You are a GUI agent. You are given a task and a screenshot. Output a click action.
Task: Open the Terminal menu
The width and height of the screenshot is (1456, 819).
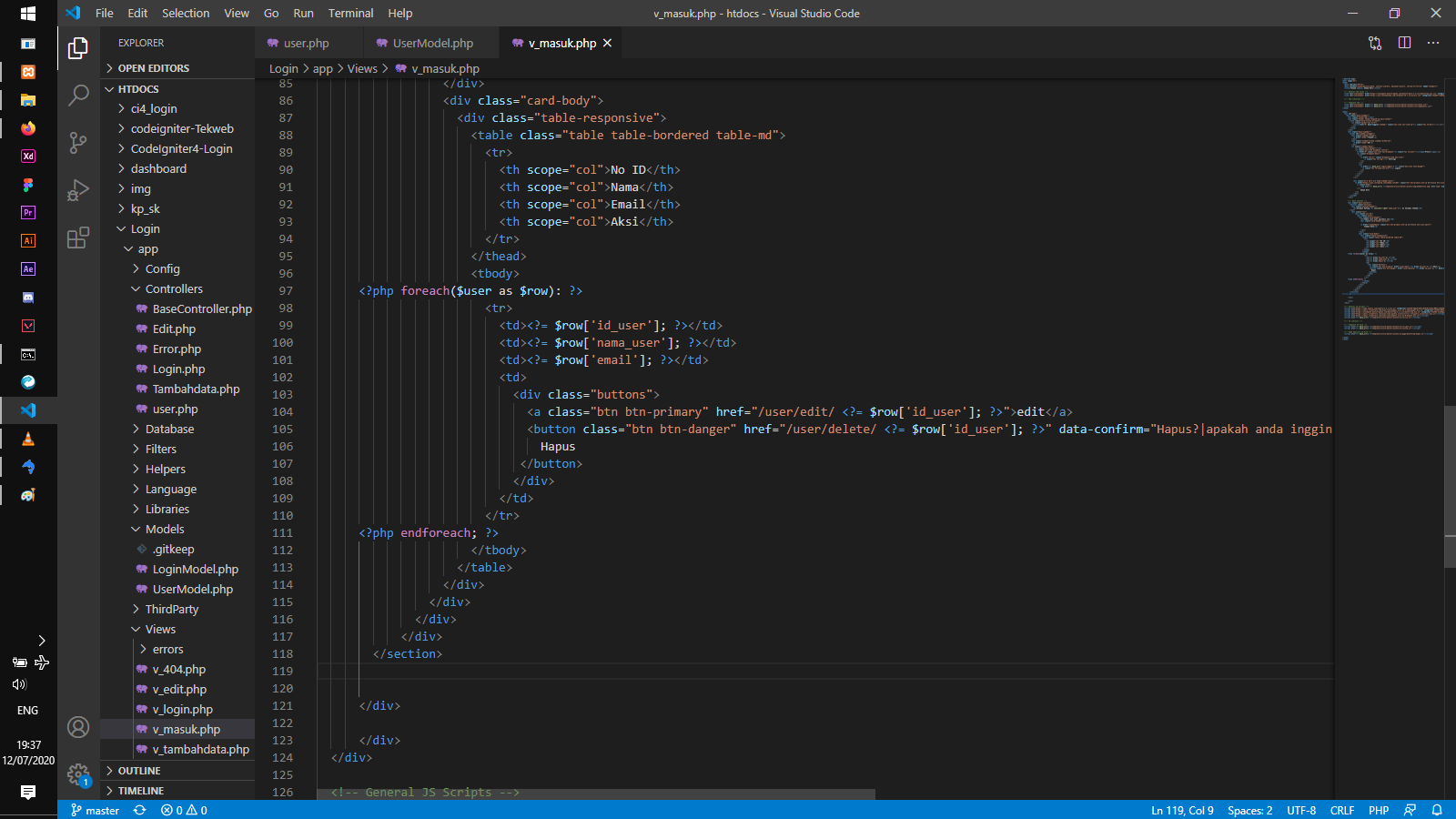coord(350,13)
